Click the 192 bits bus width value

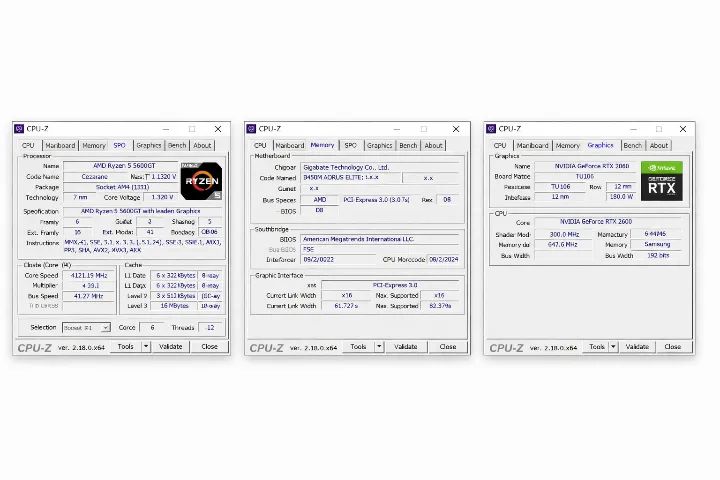coord(658,255)
